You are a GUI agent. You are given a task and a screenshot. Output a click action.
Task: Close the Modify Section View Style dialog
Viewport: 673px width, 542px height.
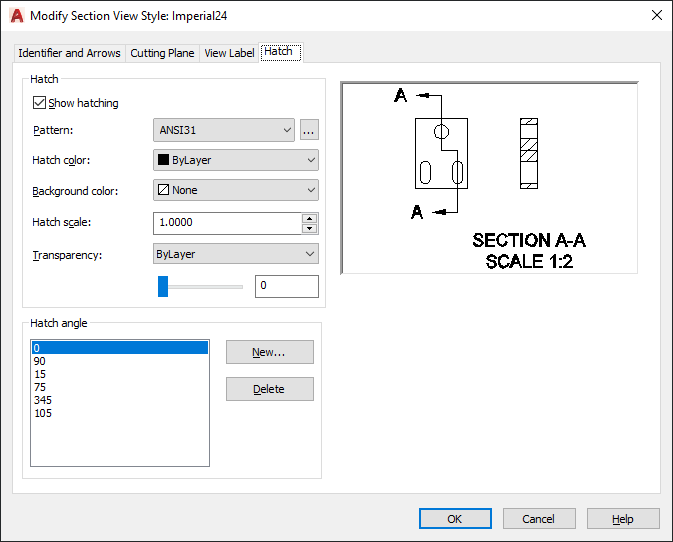[x=657, y=15]
